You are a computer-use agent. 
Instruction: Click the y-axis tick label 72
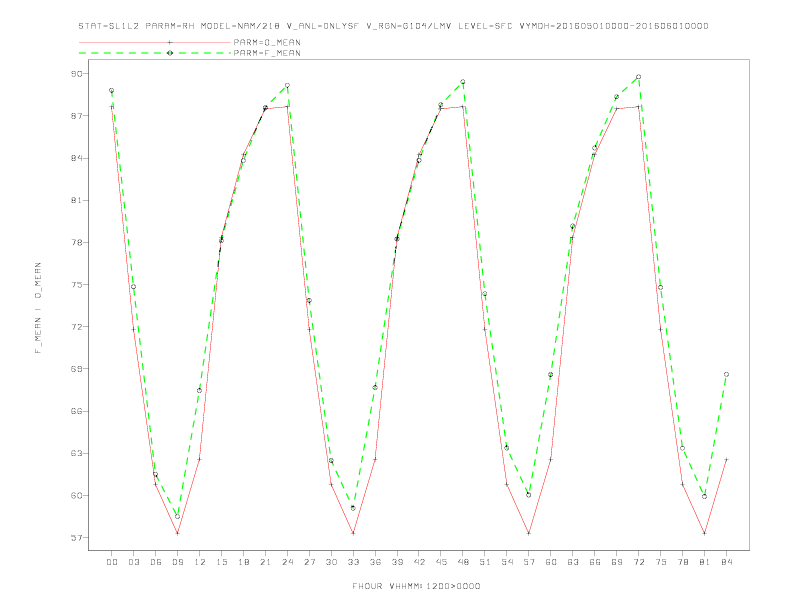point(76,327)
